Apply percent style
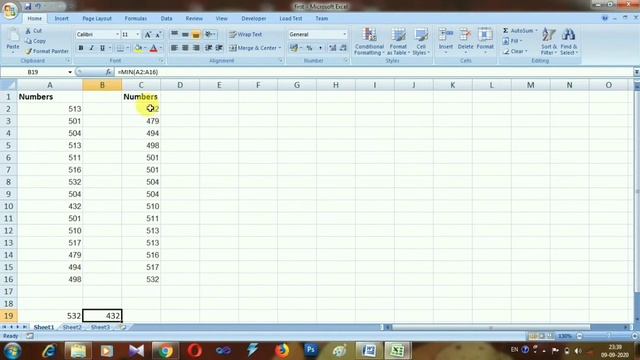The height and width of the screenshot is (360, 640). (309, 48)
